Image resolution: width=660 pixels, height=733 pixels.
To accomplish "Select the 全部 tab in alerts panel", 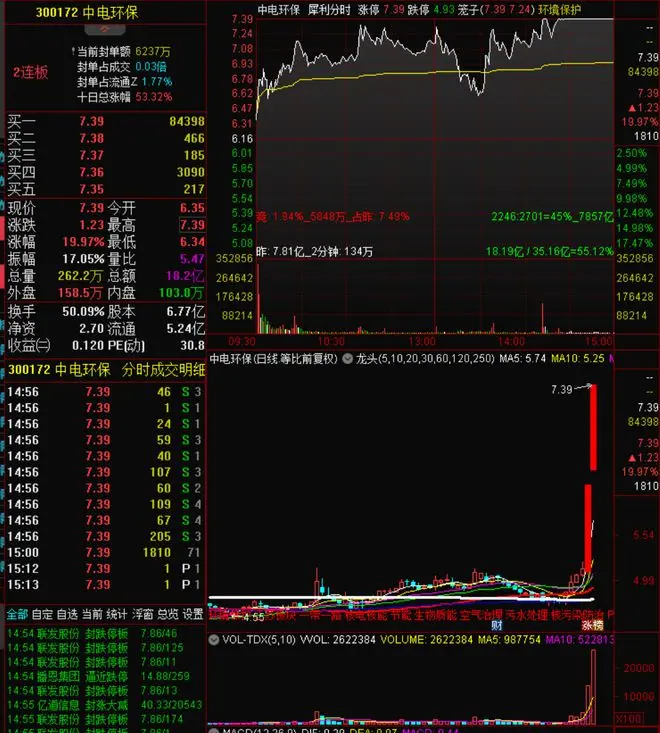I will (x=17, y=613).
